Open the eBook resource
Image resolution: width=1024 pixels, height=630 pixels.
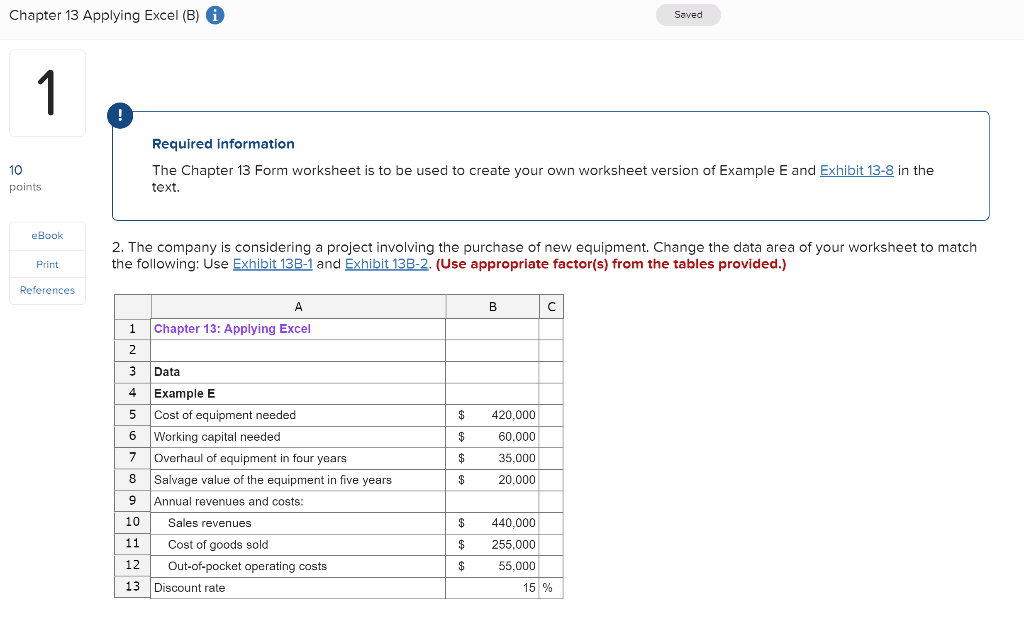(46, 235)
